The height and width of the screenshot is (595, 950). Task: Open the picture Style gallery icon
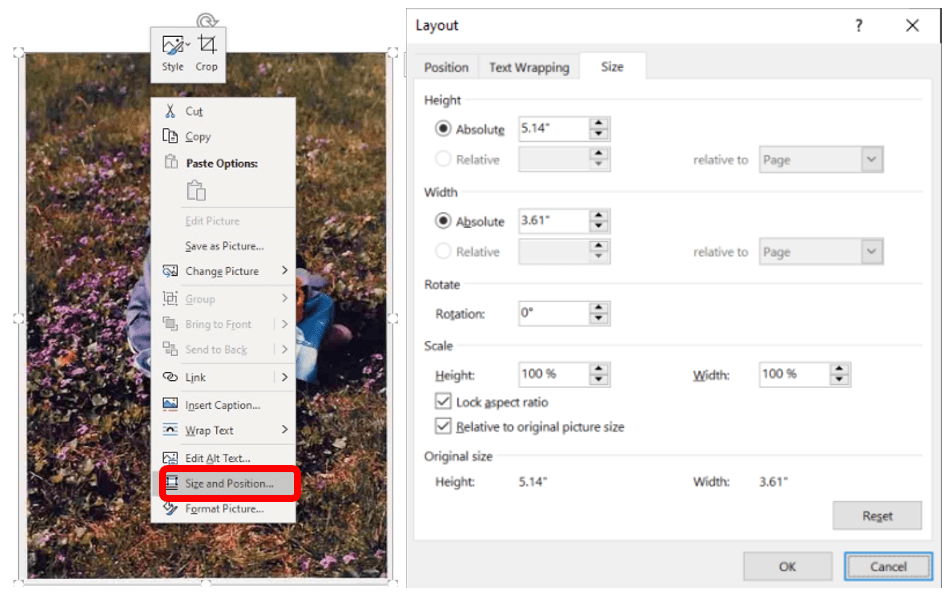click(x=171, y=45)
